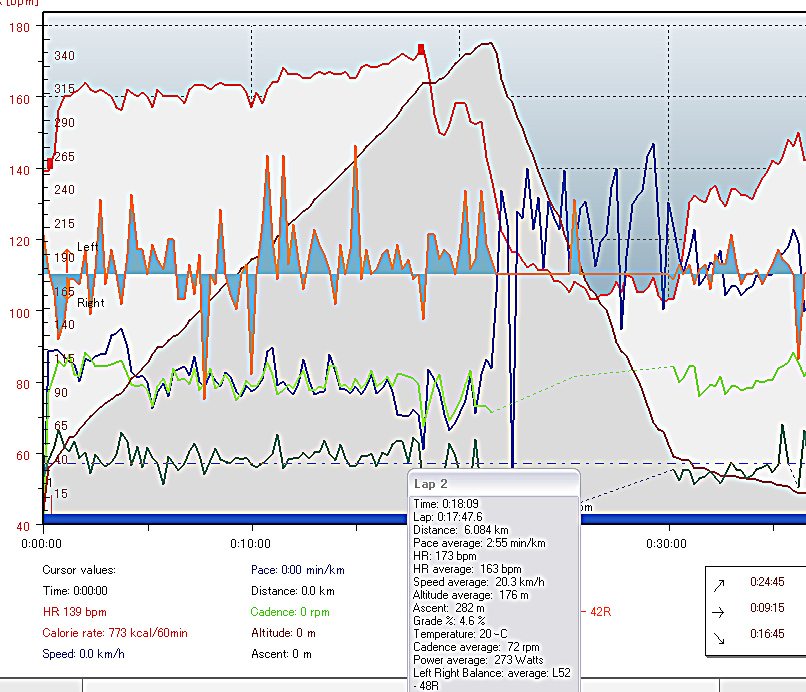Click 'Calorie rate: 773 kcal/60min' value
Image resolution: width=806 pixels, height=692 pixels.
tap(115, 633)
